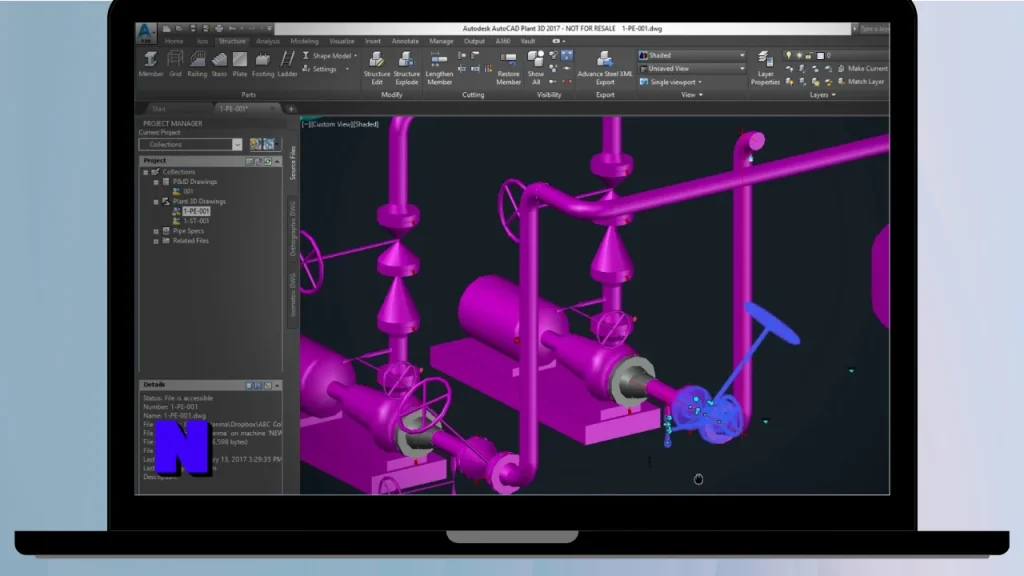The image size is (1024, 576).
Task: Select the Ladder tool
Action: [x=287, y=64]
